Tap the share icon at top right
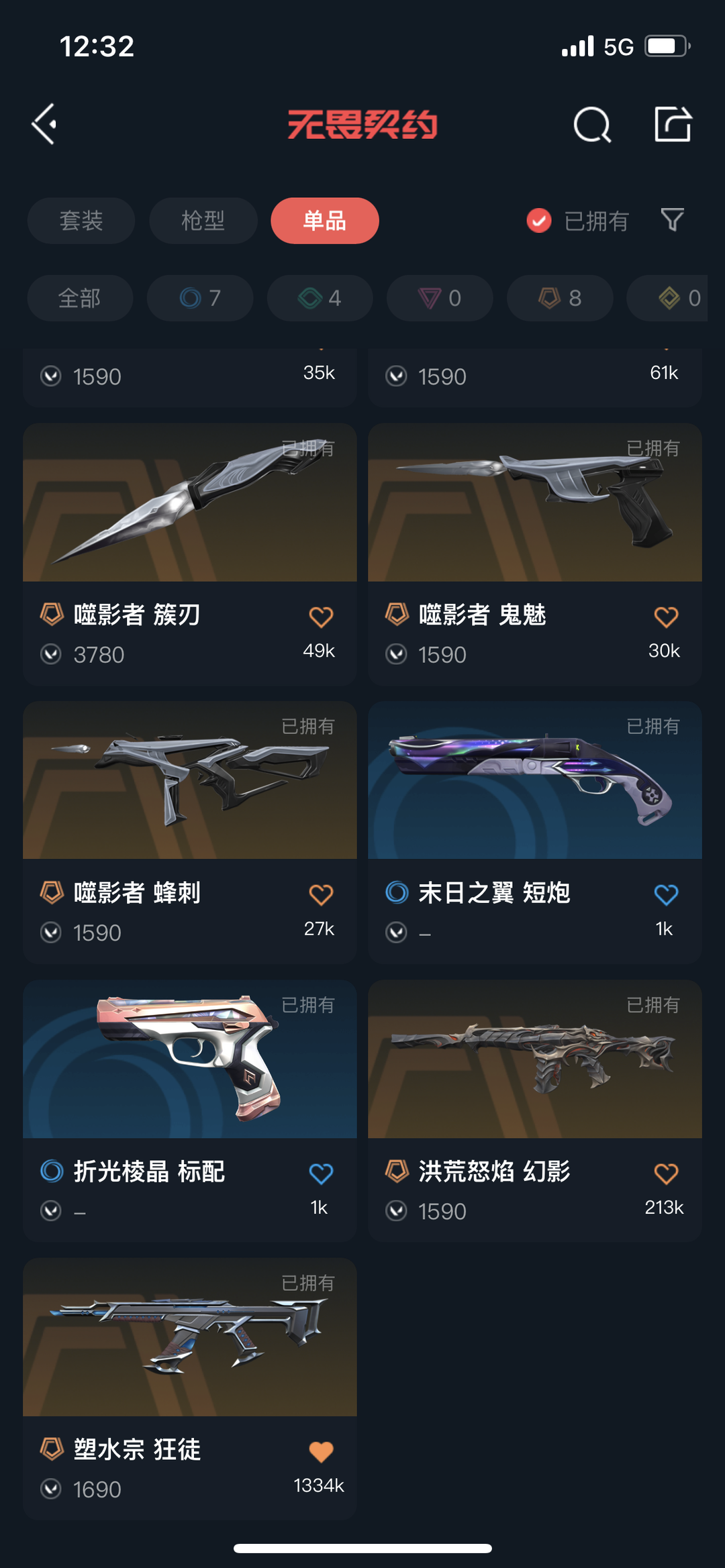 pyautogui.click(x=673, y=123)
